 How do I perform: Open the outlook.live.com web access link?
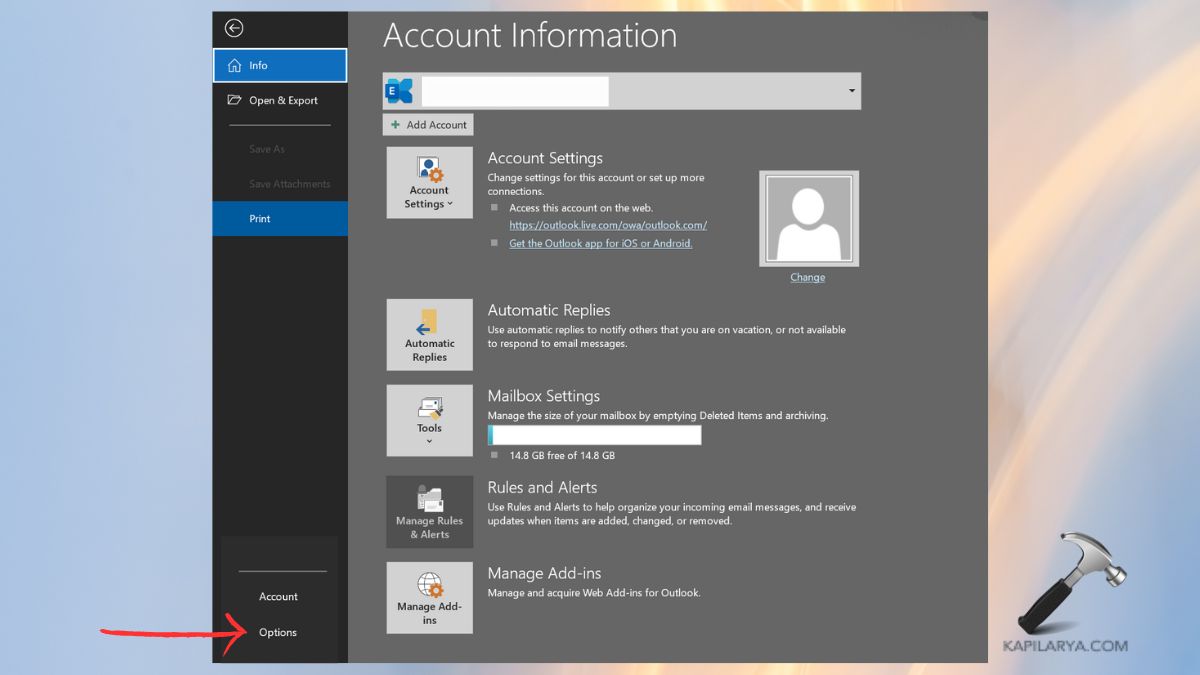click(x=607, y=225)
